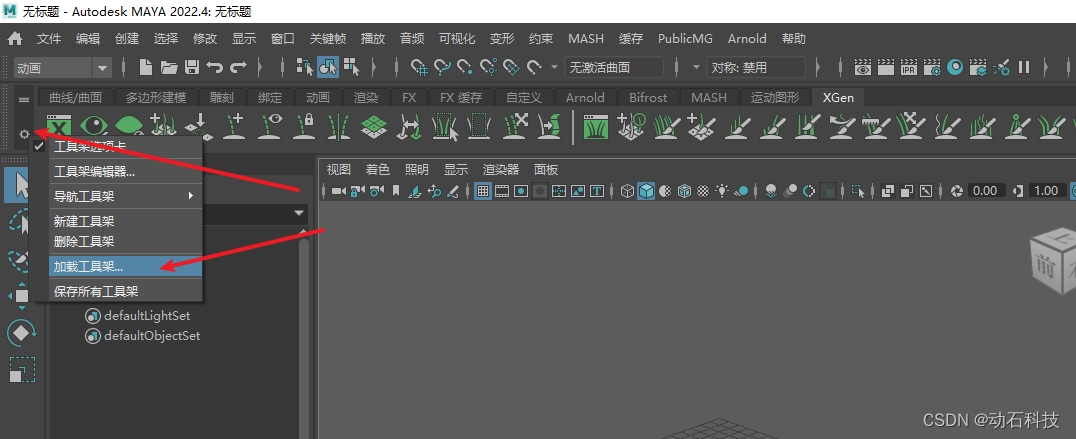This screenshot has height=439, width=1076.
Task: Select by object type mode icon
Action: (328, 67)
